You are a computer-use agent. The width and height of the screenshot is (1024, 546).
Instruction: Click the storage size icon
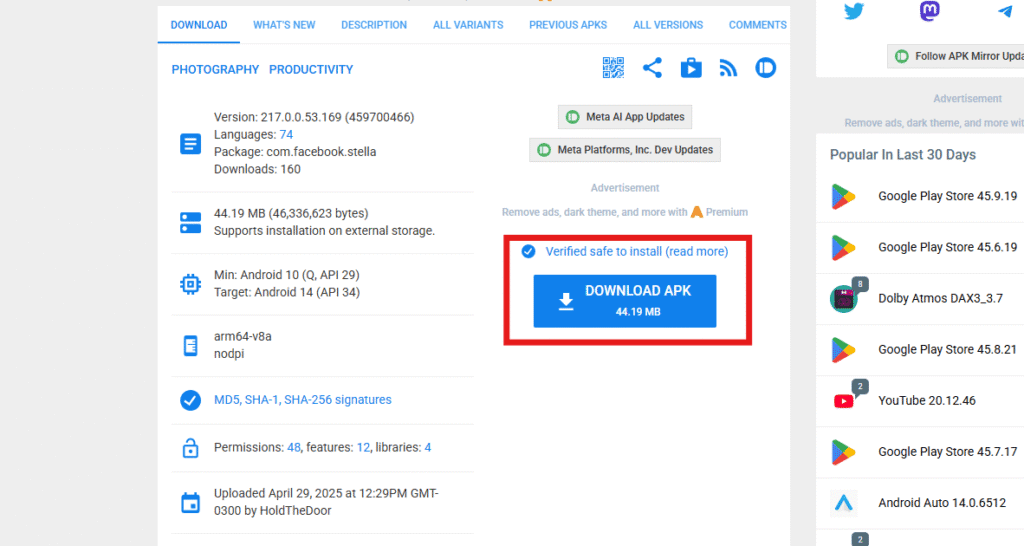pyautogui.click(x=190, y=222)
